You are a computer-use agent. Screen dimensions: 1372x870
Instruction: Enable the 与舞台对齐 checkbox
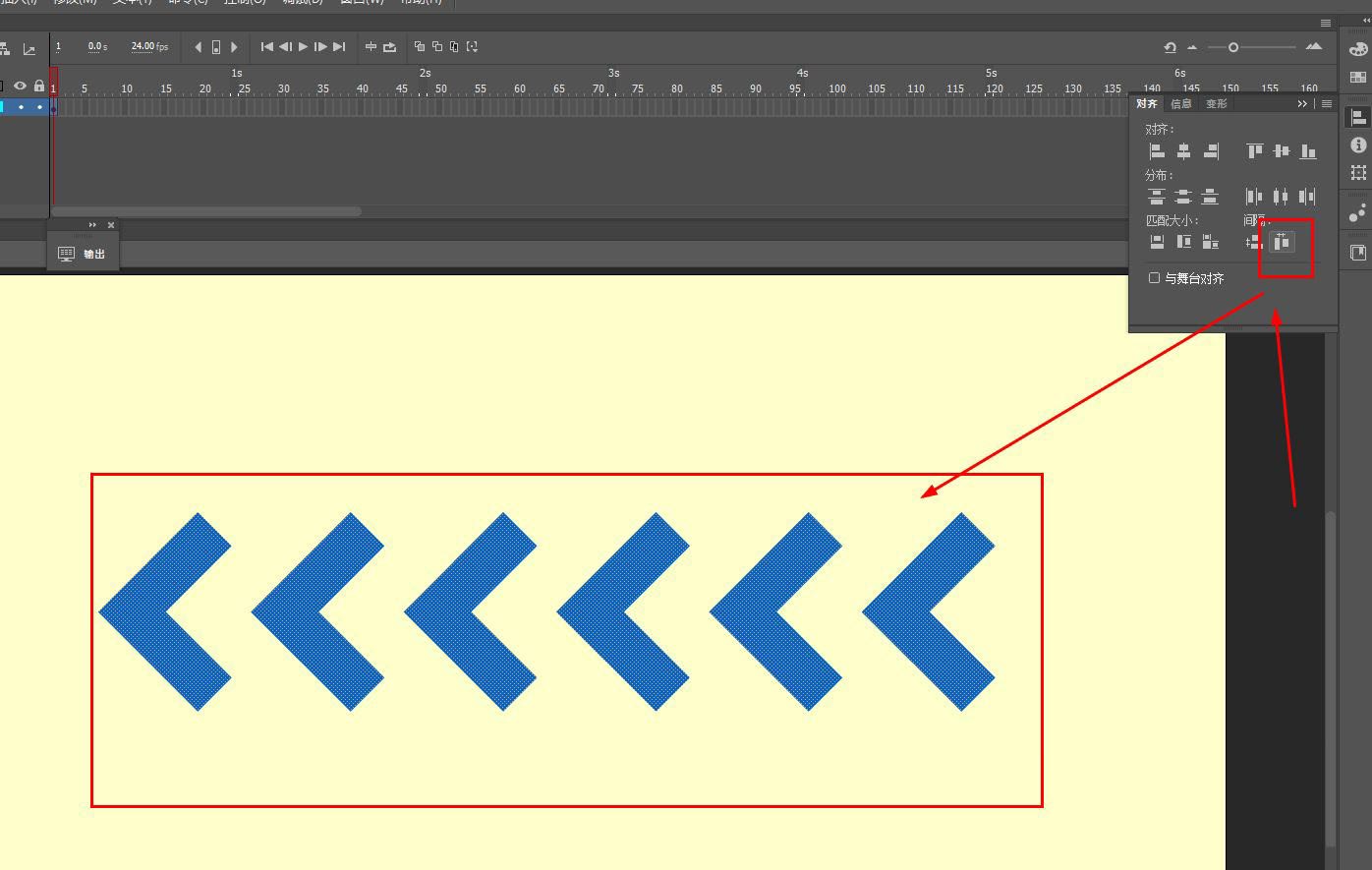coord(1155,278)
